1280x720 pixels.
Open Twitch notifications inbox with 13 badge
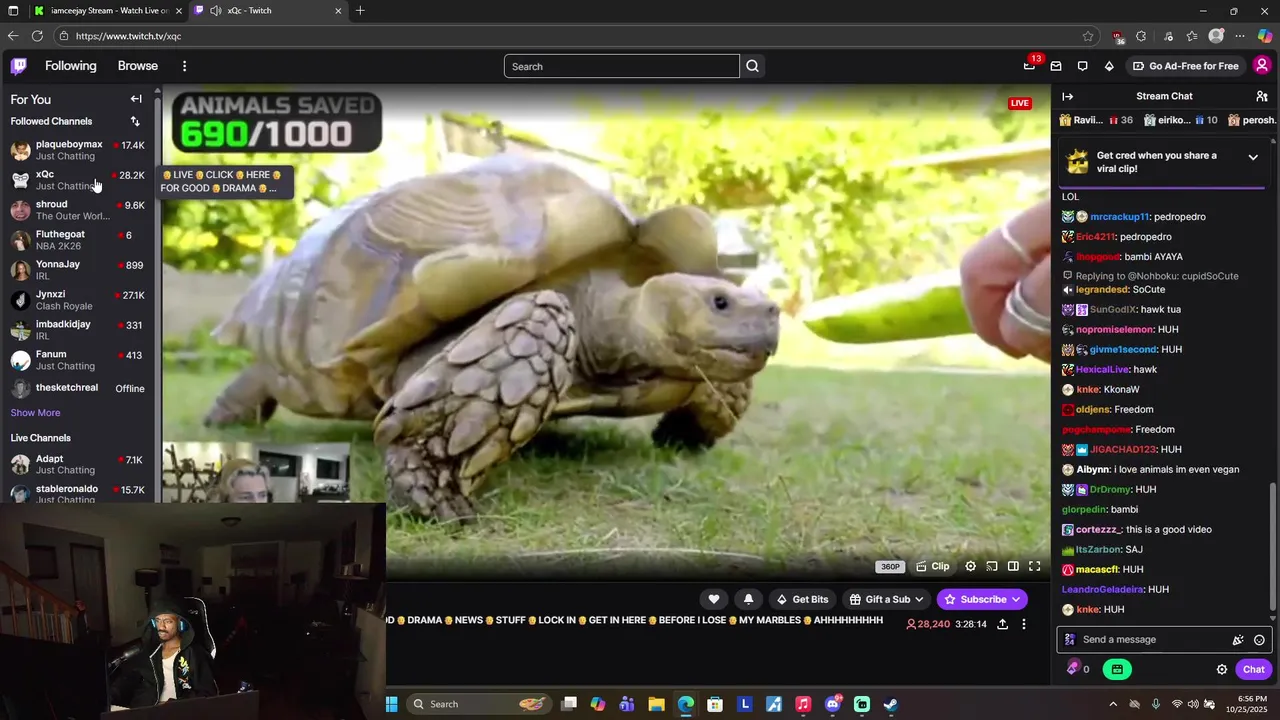1029,66
